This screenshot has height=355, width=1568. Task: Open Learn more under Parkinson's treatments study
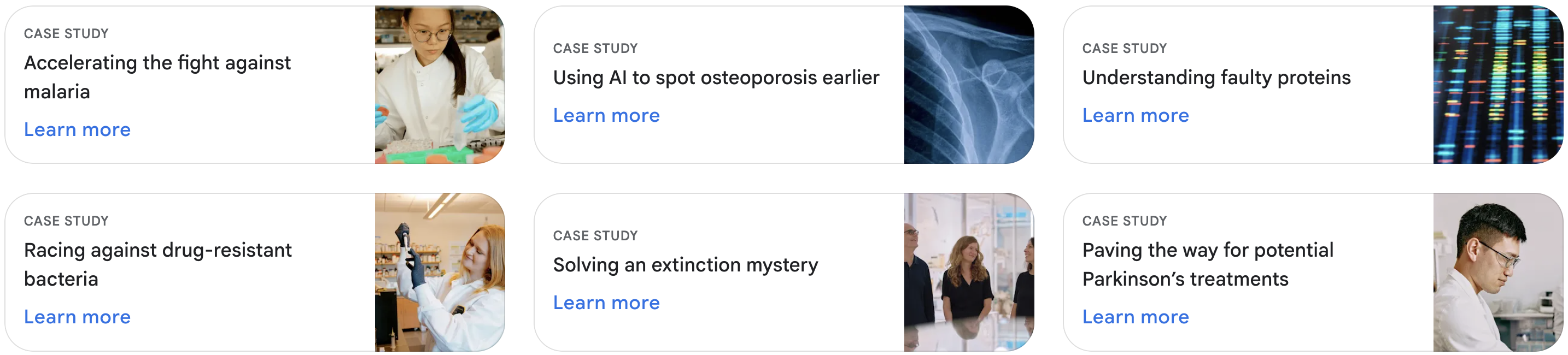(x=1135, y=317)
